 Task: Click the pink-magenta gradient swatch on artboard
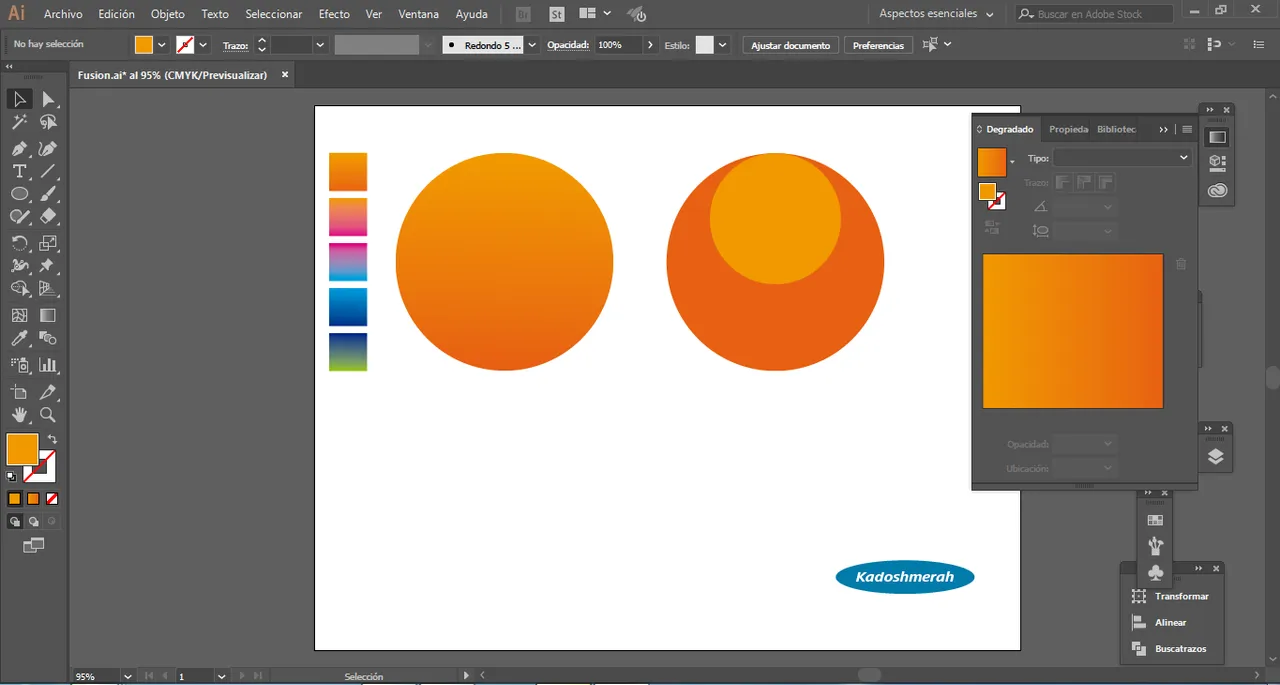348,217
